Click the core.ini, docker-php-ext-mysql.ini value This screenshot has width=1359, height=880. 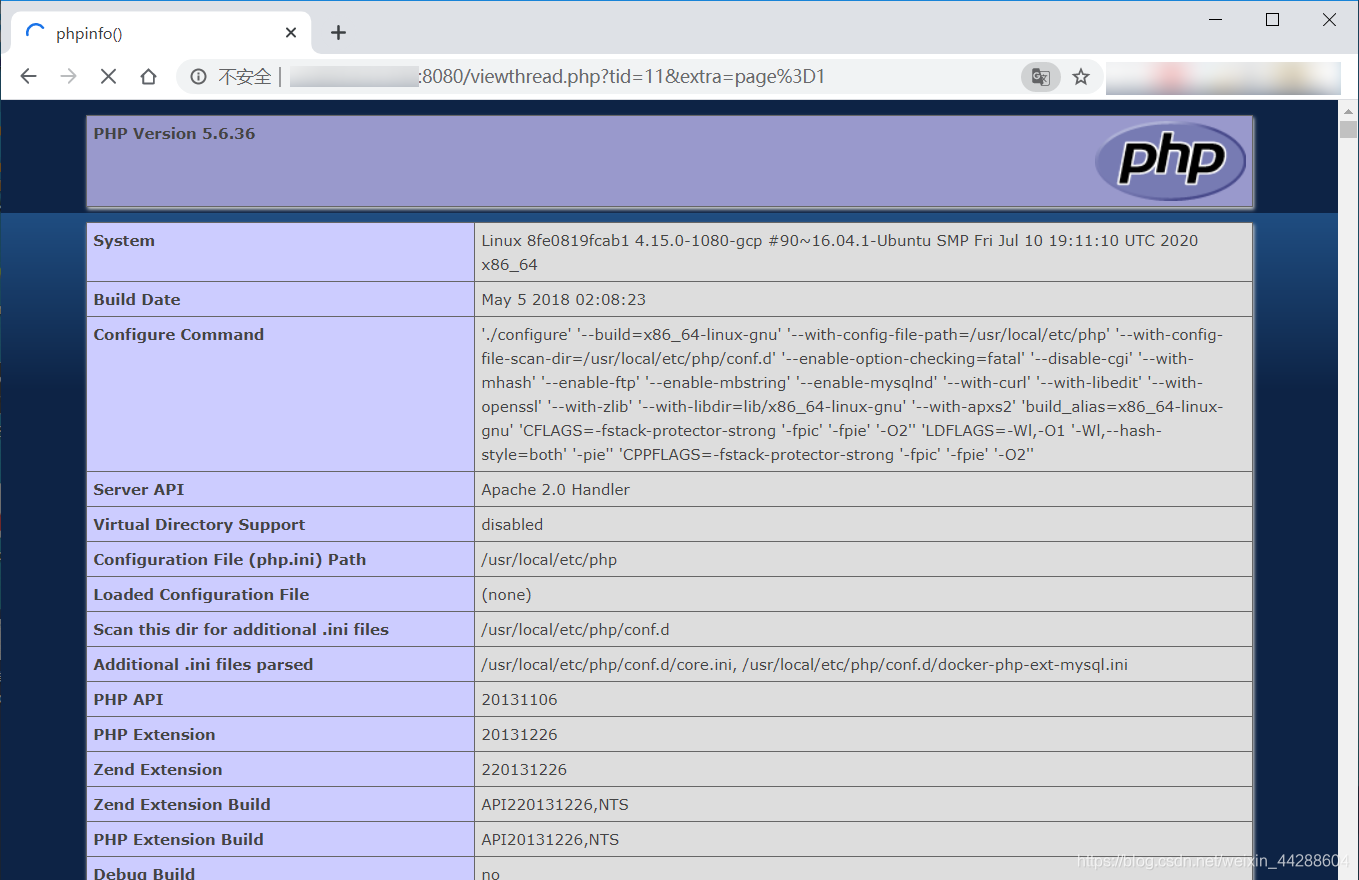pos(804,665)
